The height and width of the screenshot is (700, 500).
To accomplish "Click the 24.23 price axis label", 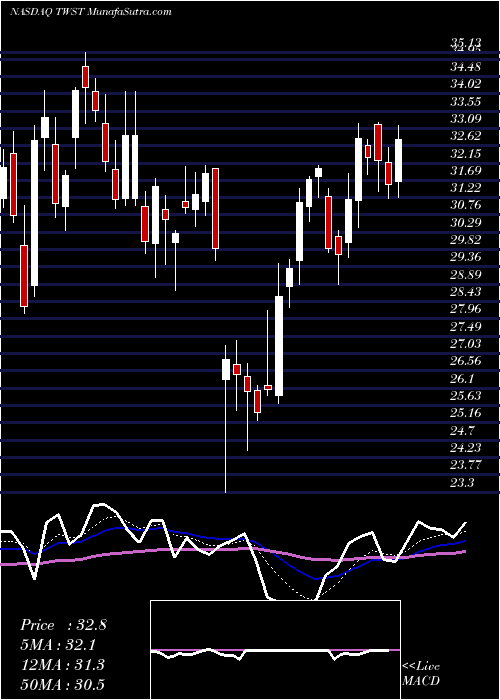I will 466,447.
